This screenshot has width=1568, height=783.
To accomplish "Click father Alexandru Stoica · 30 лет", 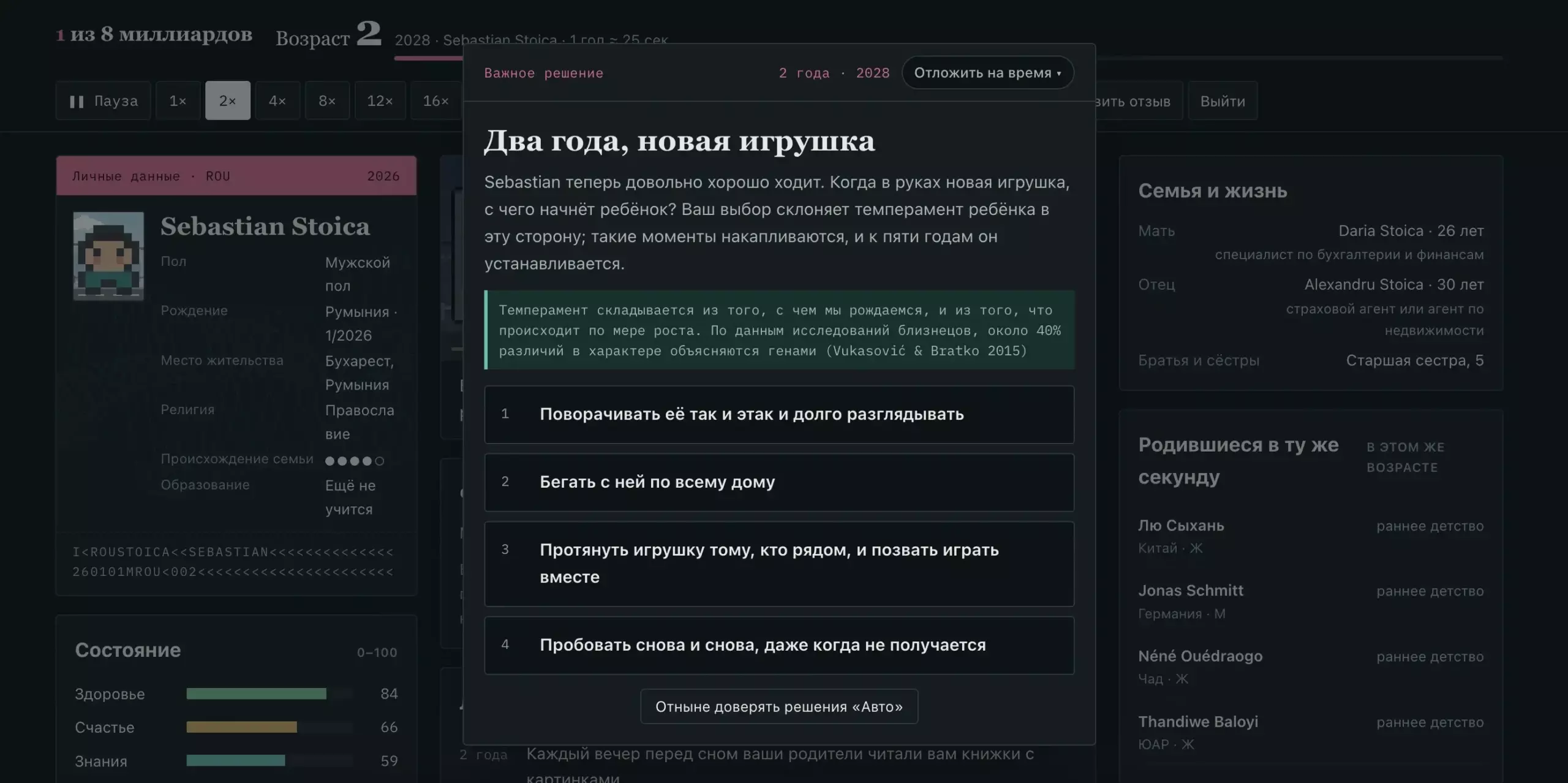I will (1393, 285).
